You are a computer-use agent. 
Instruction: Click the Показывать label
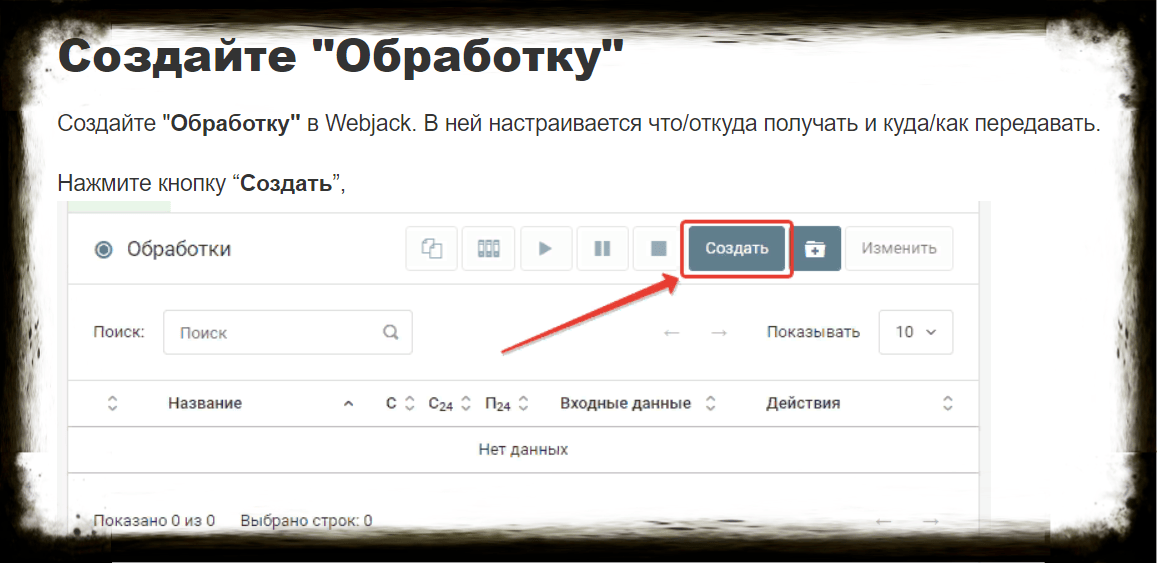click(x=813, y=332)
